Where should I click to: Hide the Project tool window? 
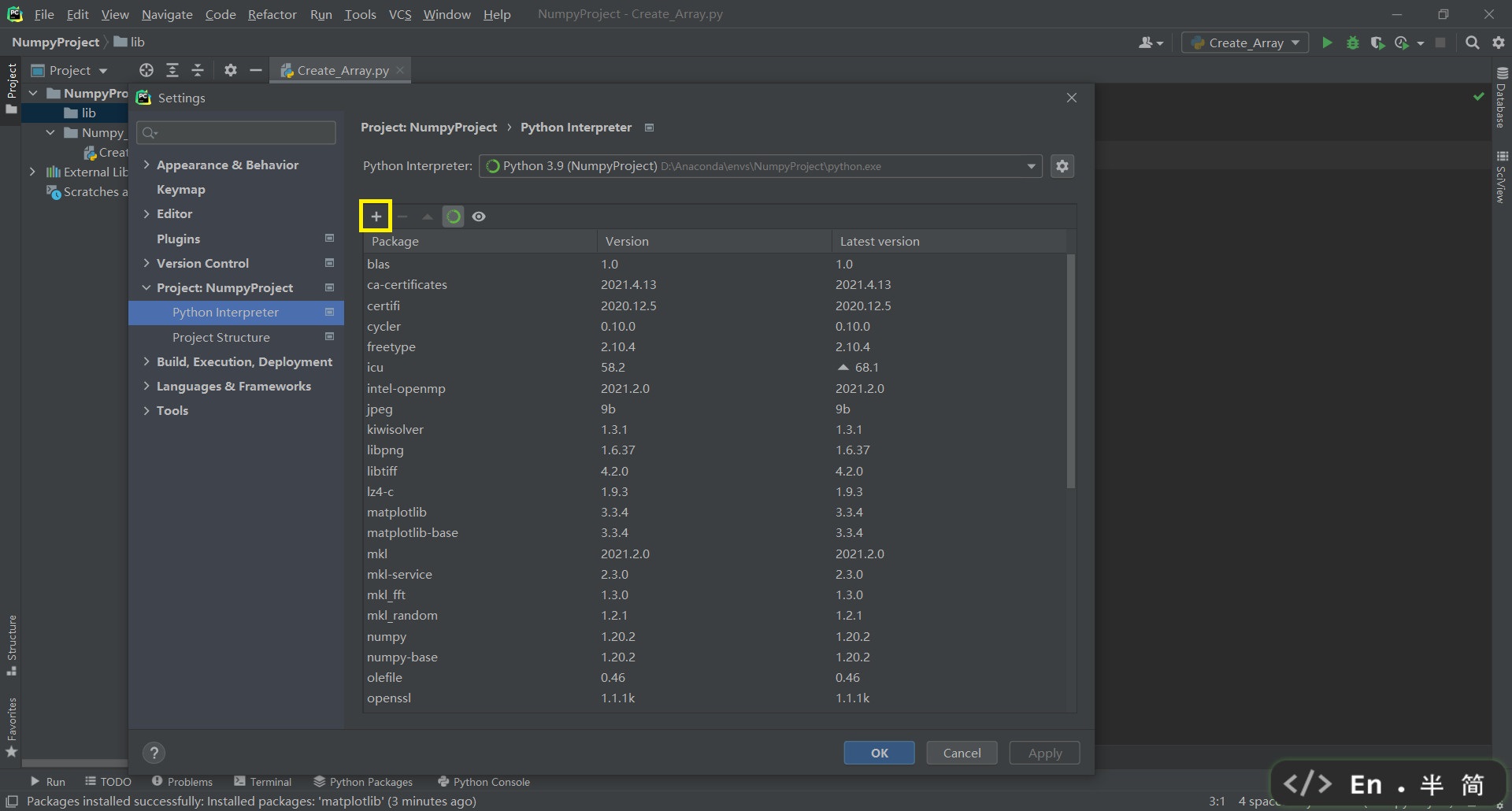click(255, 70)
